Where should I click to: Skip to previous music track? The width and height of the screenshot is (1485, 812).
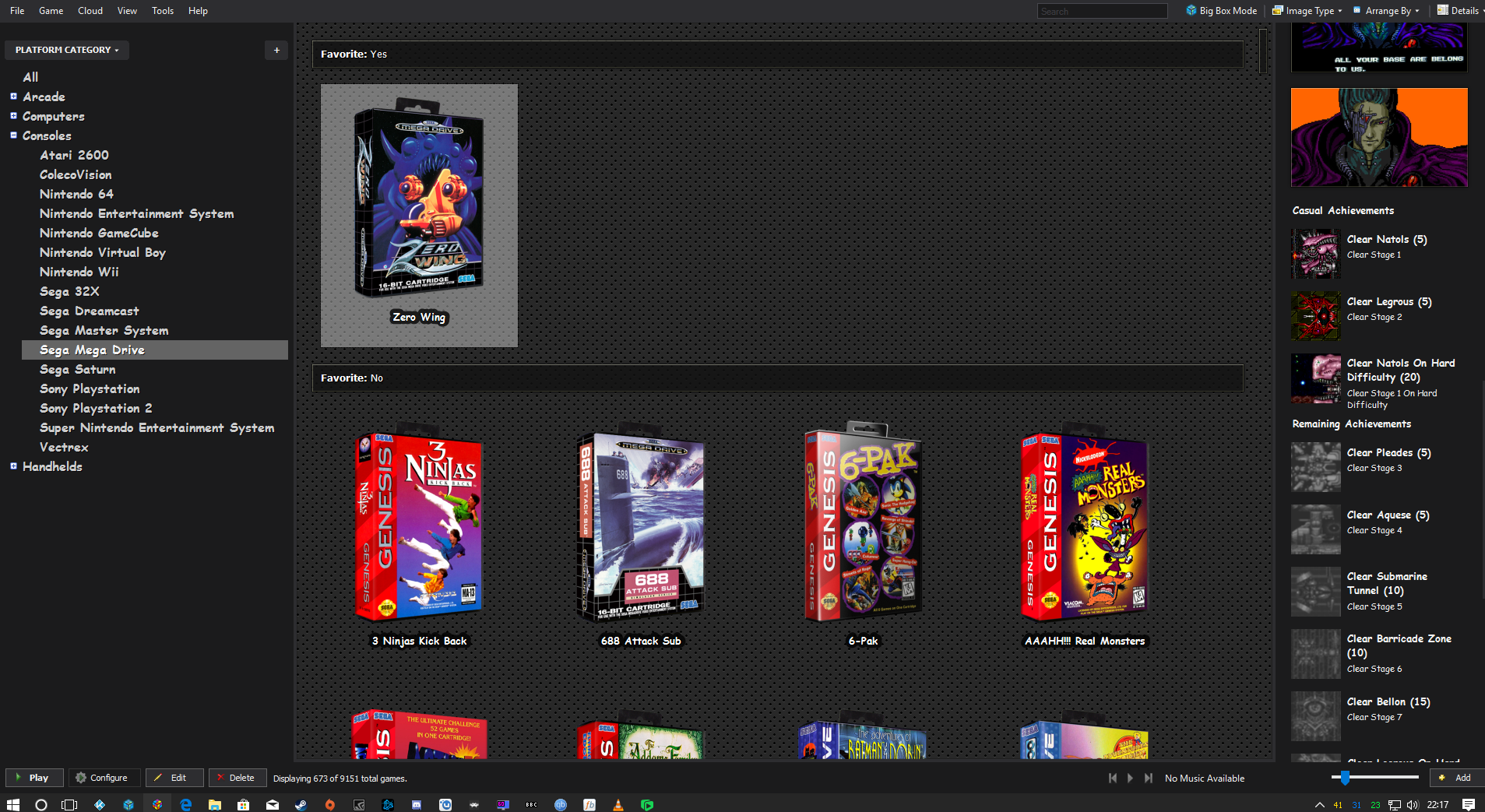[x=1113, y=778]
